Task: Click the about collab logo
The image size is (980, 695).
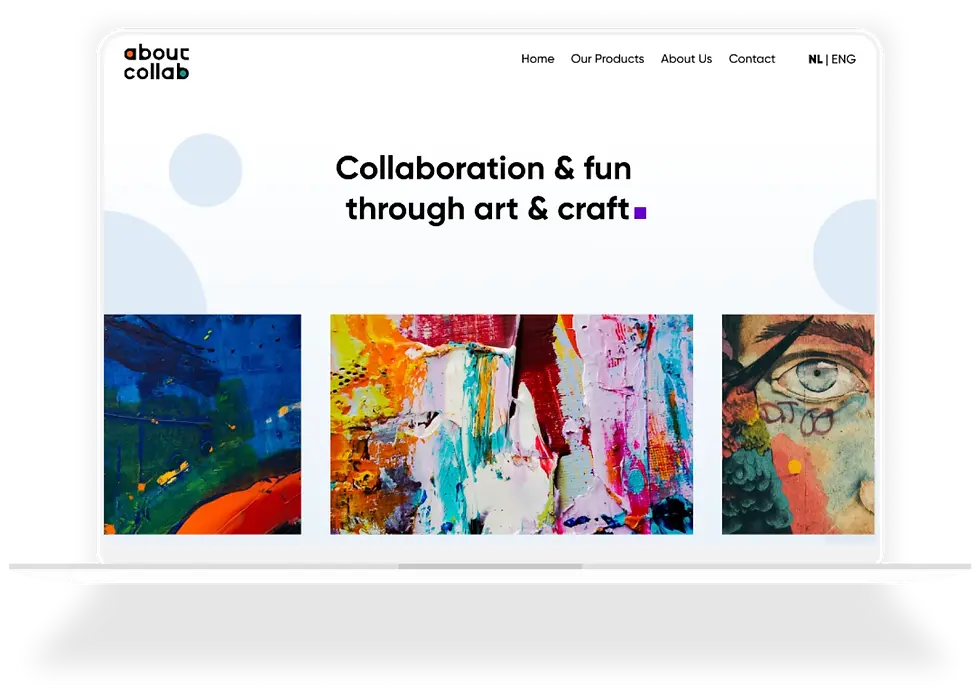Action: tap(156, 62)
